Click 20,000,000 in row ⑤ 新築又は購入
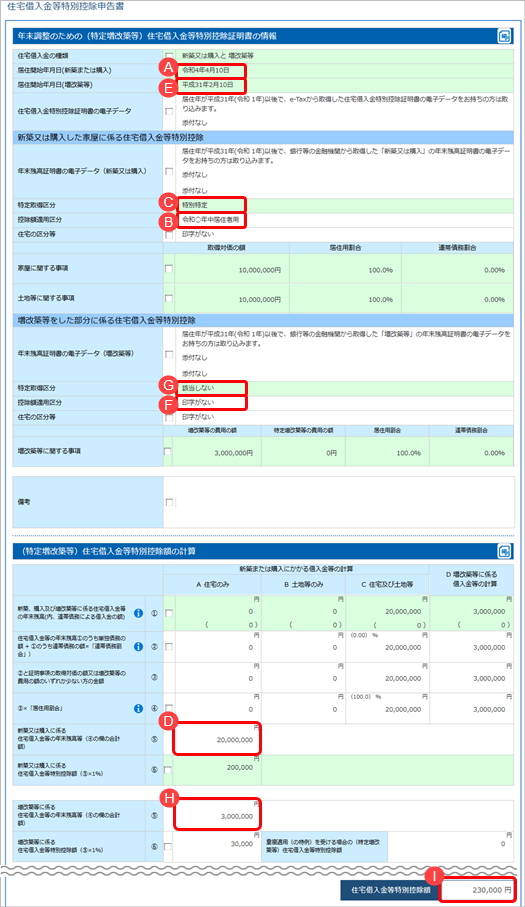Image resolution: width=525 pixels, height=907 pixels. pos(235,739)
